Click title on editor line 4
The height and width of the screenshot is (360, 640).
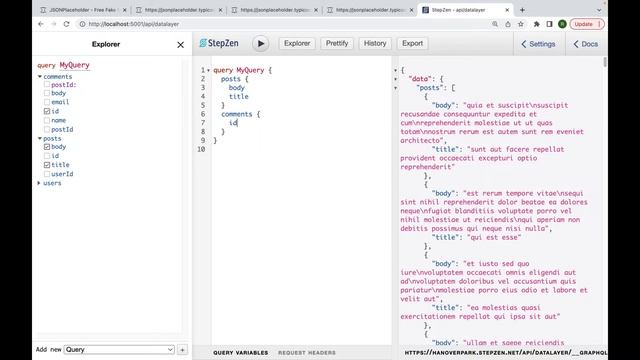click(238, 96)
